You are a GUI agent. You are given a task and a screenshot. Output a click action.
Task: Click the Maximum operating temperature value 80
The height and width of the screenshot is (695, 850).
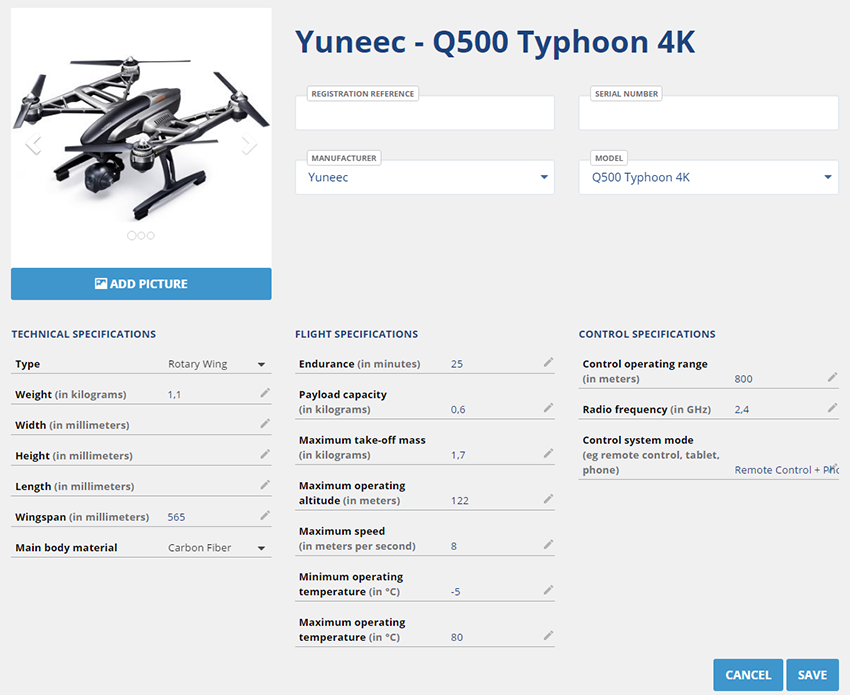click(457, 637)
